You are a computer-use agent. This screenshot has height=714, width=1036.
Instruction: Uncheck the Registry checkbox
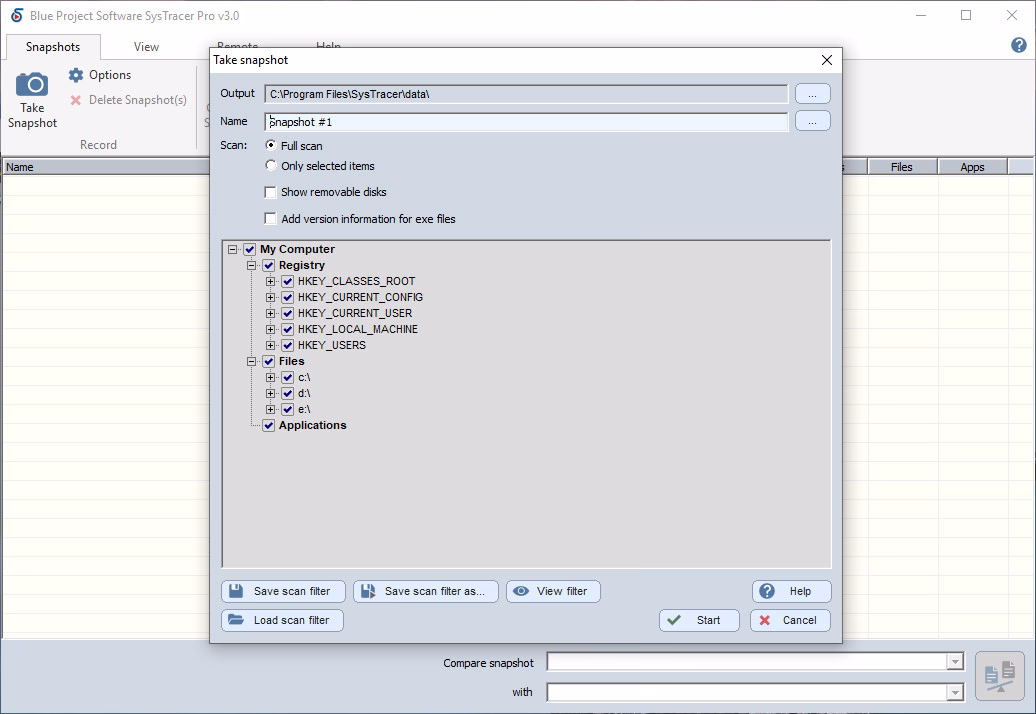(268, 266)
